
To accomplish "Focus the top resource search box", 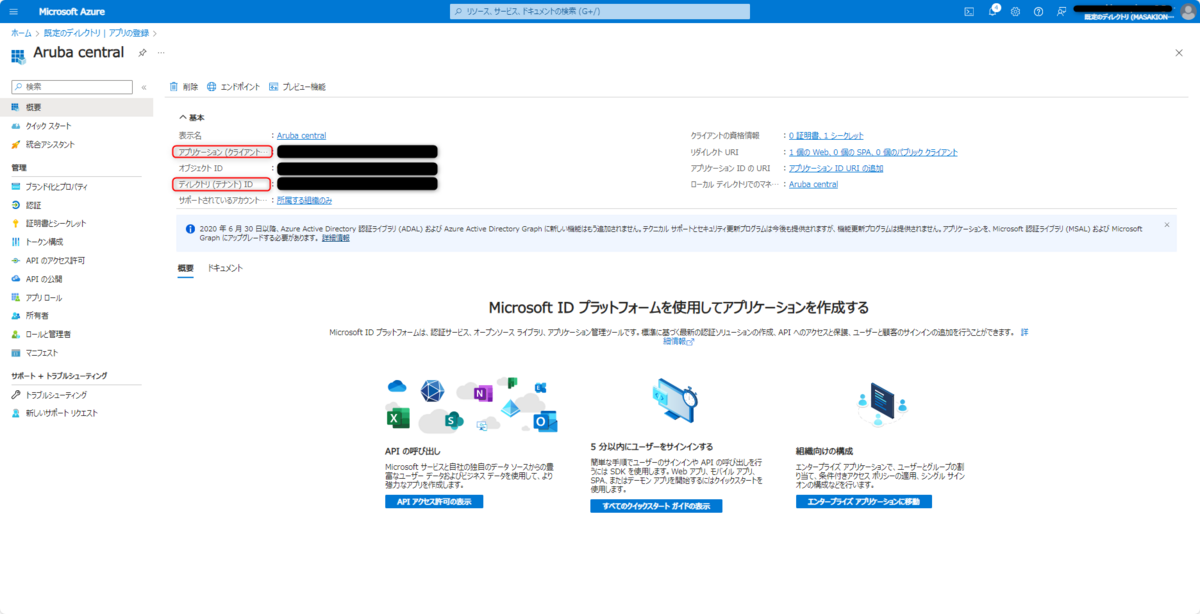I will tap(602, 11).
